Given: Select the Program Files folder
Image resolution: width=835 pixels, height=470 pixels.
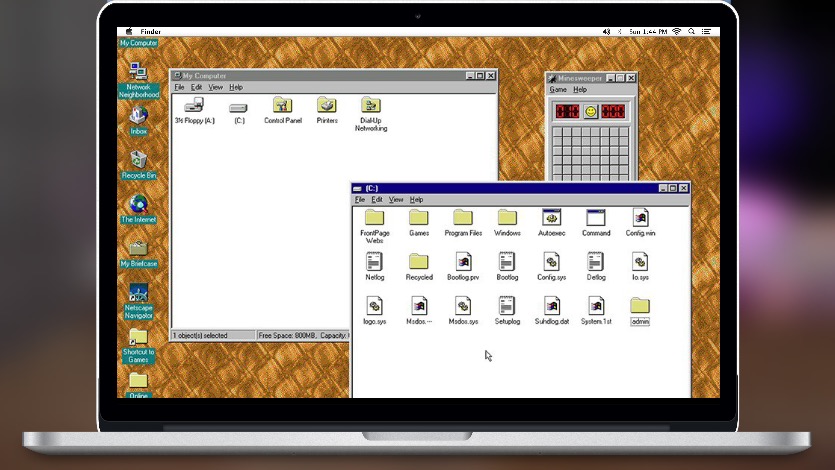Looking at the screenshot, I should tap(463, 222).
